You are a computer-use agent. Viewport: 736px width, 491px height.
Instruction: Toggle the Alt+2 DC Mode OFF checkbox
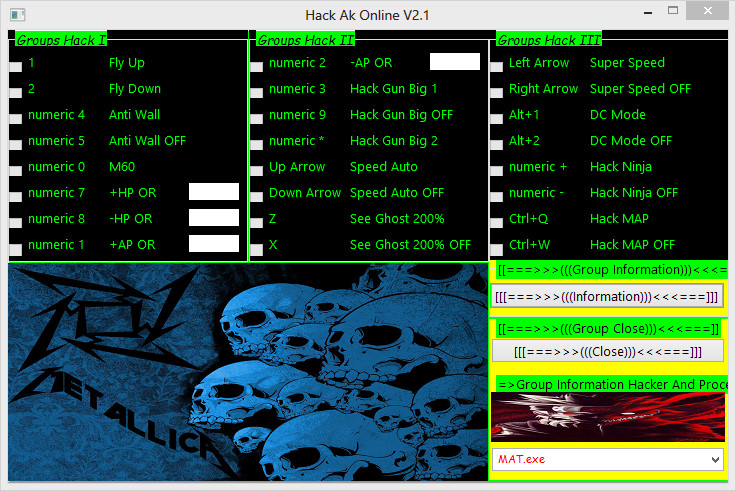click(x=497, y=144)
